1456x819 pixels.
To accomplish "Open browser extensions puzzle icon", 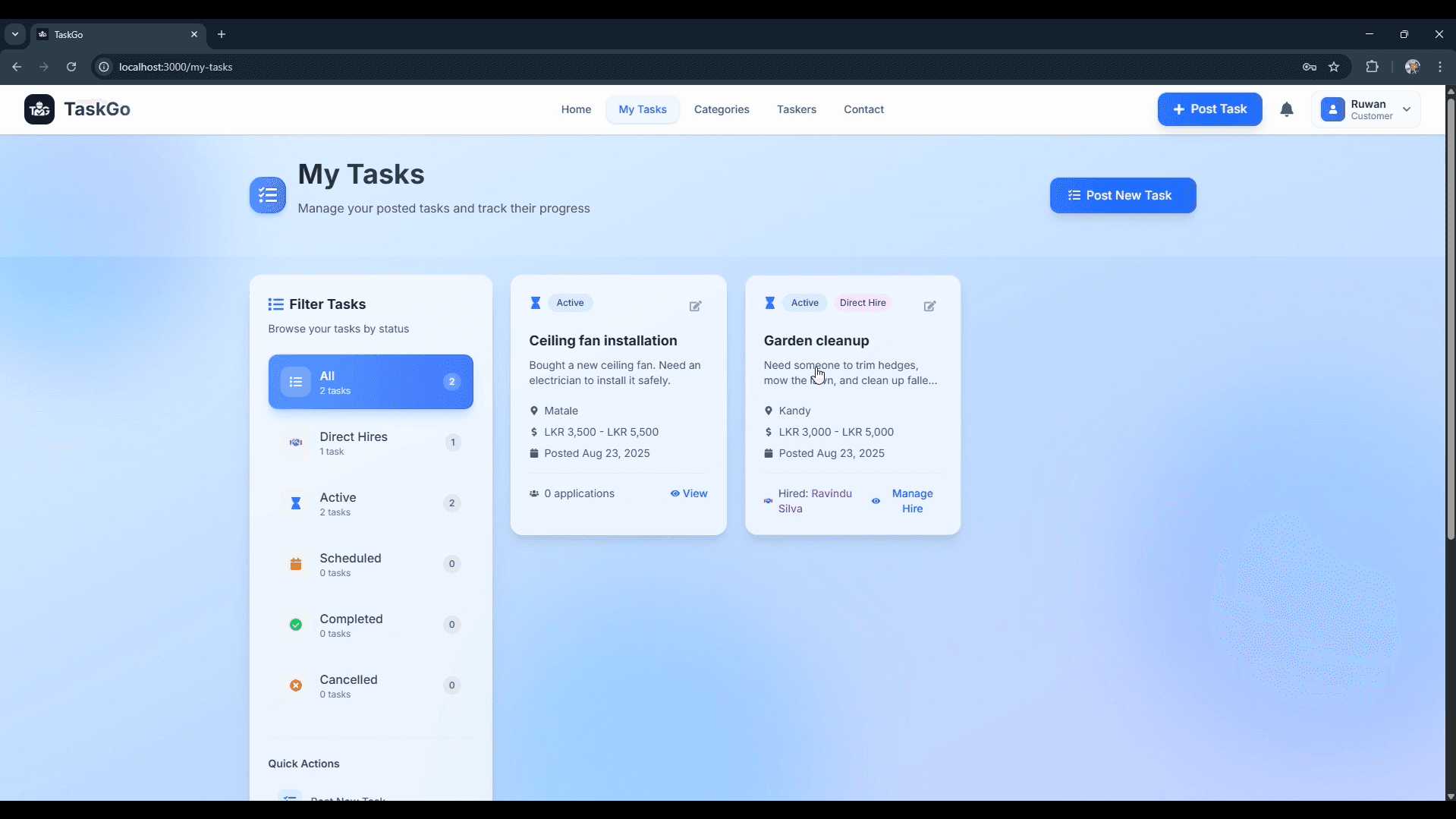I will (x=1372, y=67).
